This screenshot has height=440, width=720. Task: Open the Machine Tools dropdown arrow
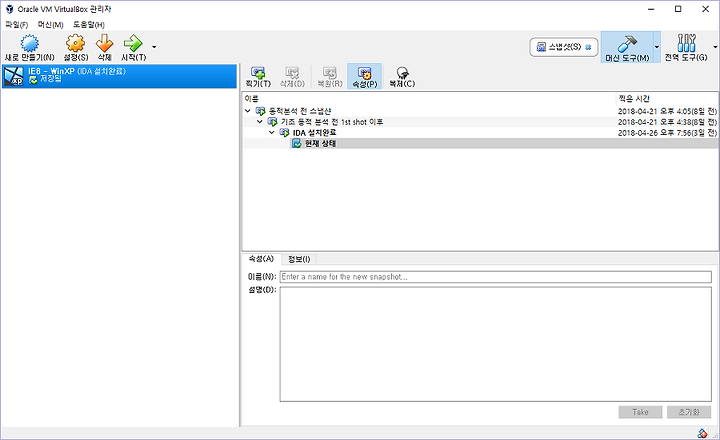coord(657,47)
